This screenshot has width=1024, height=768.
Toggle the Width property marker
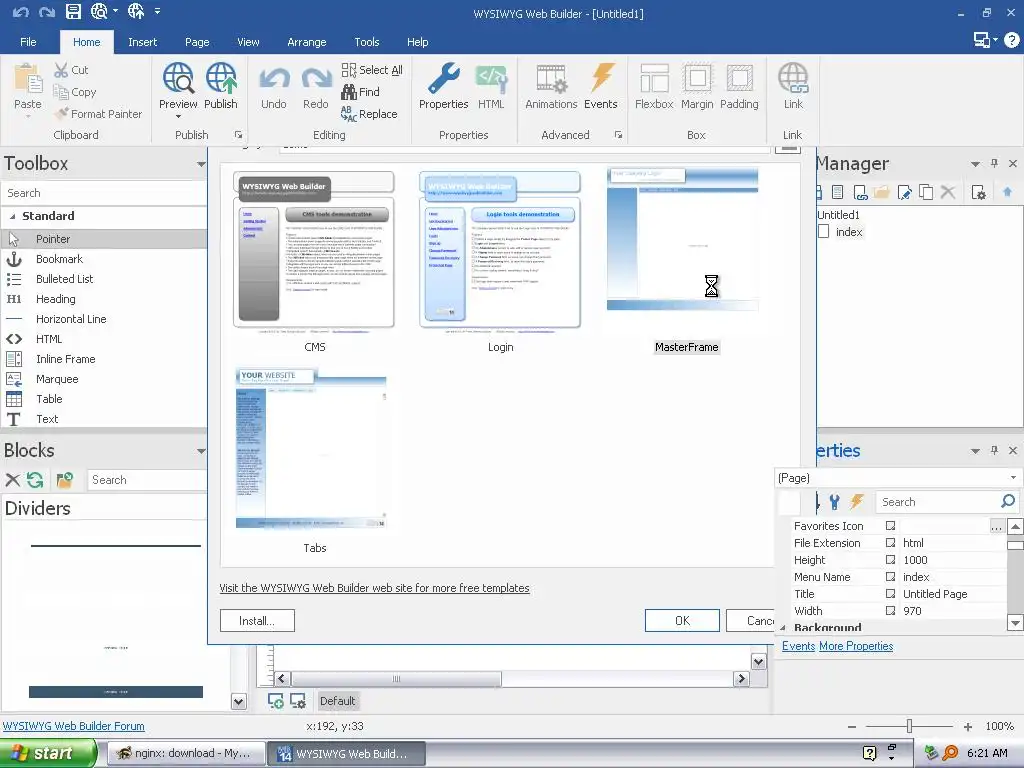pos(890,611)
